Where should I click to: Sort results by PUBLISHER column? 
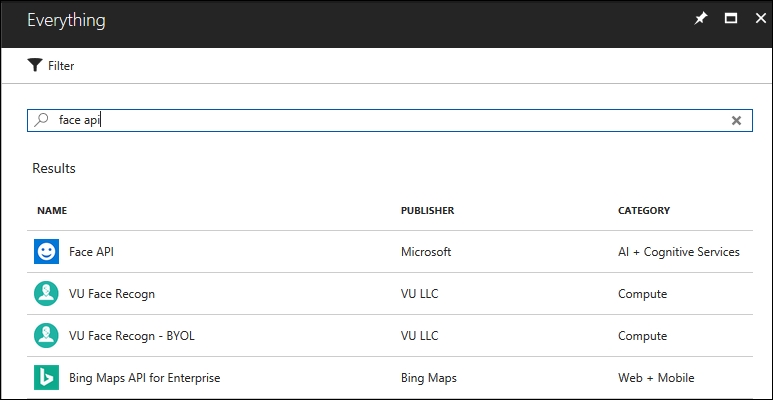coord(427,211)
